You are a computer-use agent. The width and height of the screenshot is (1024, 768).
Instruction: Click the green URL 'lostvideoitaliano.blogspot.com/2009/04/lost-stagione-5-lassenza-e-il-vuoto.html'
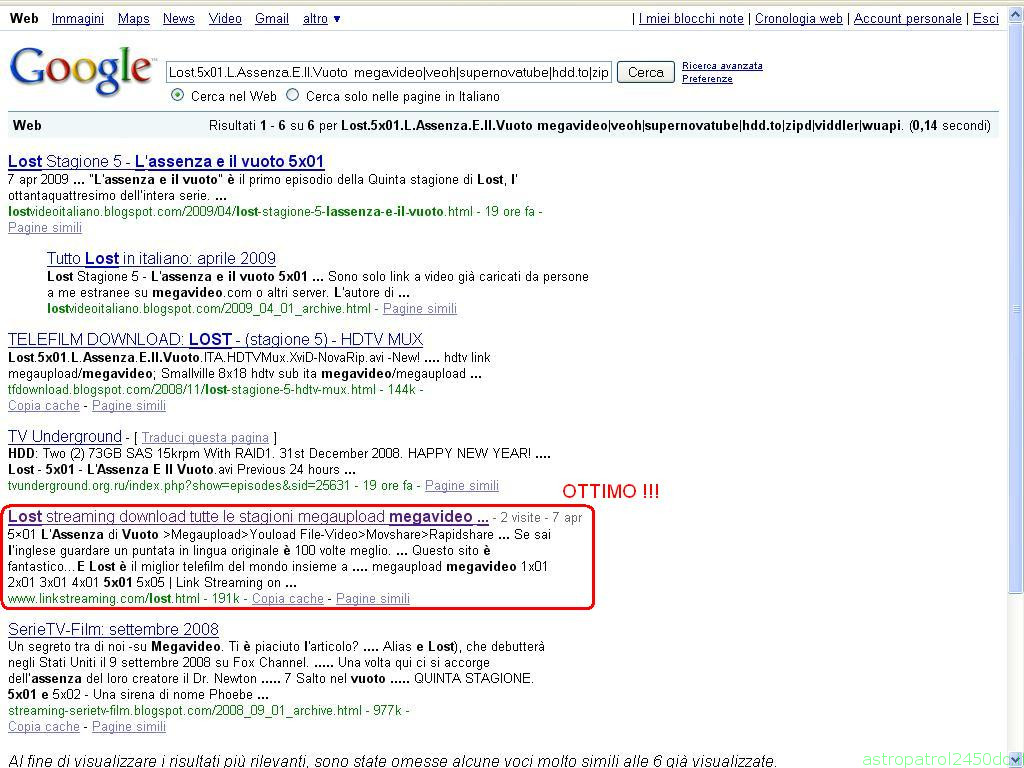pos(240,212)
